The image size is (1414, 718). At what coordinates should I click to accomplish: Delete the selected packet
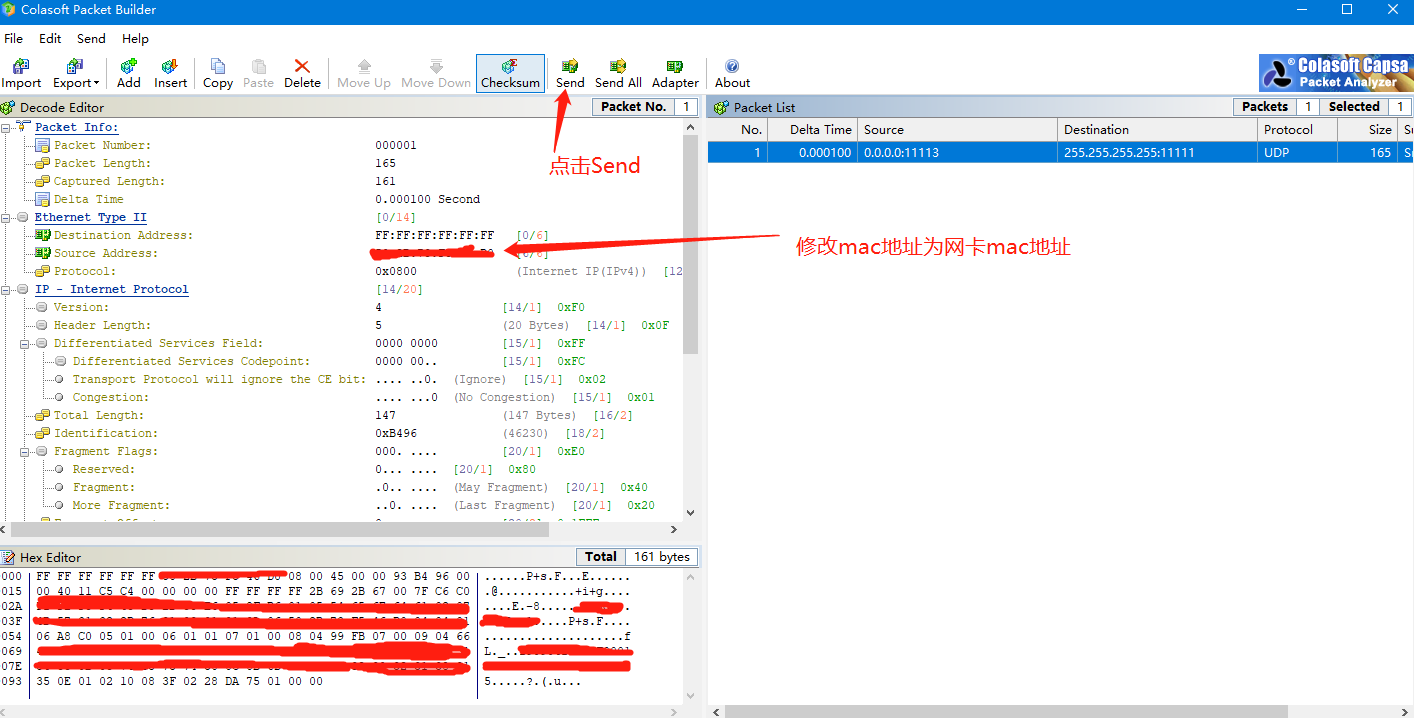302,72
